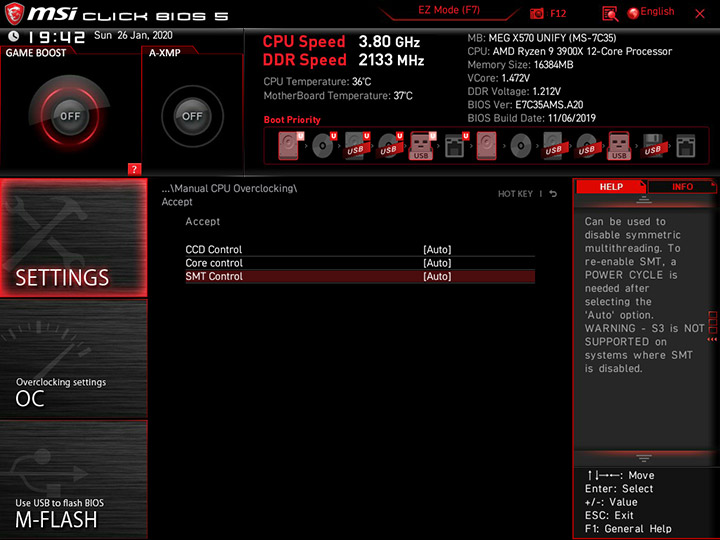
Task: Select the UEFI network boot device icon
Action: [x=456, y=146]
